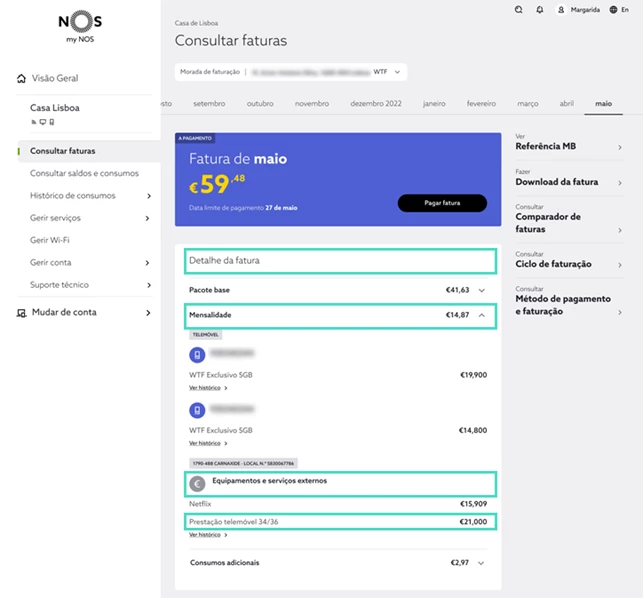Open Download da fatura link

pyautogui.click(x=569, y=178)
